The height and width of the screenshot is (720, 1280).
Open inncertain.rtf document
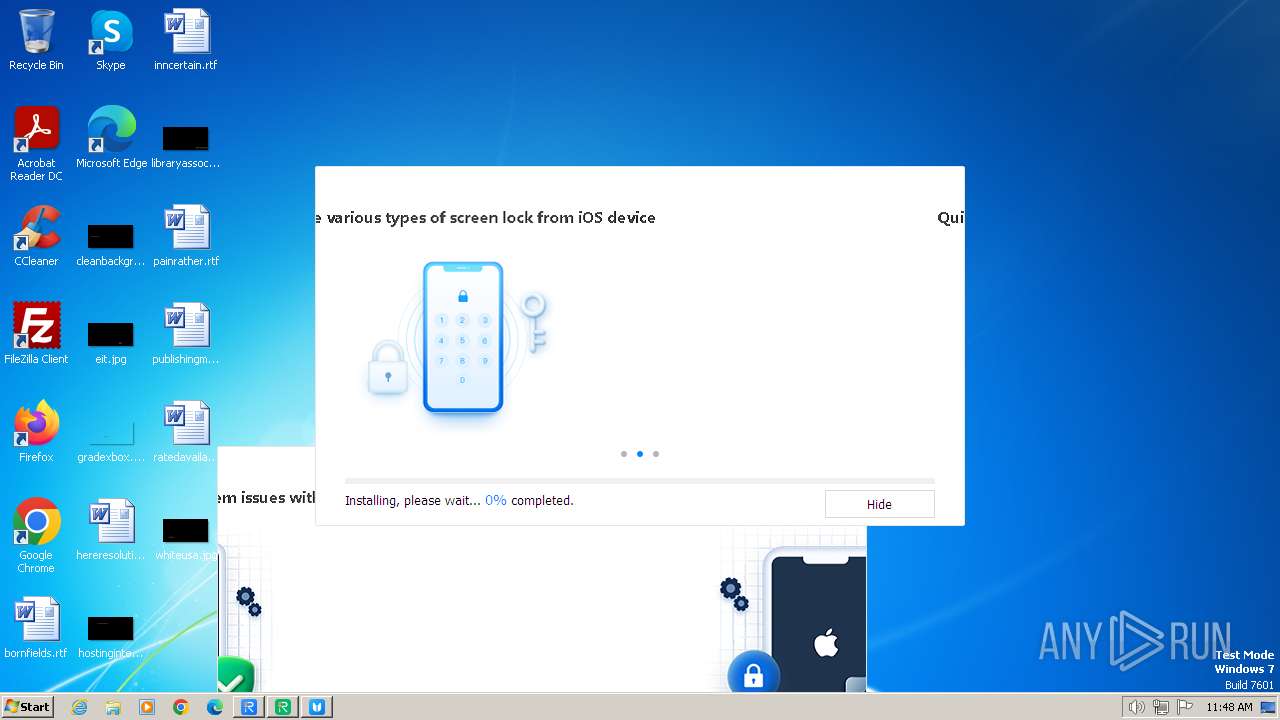pos(186,40)
